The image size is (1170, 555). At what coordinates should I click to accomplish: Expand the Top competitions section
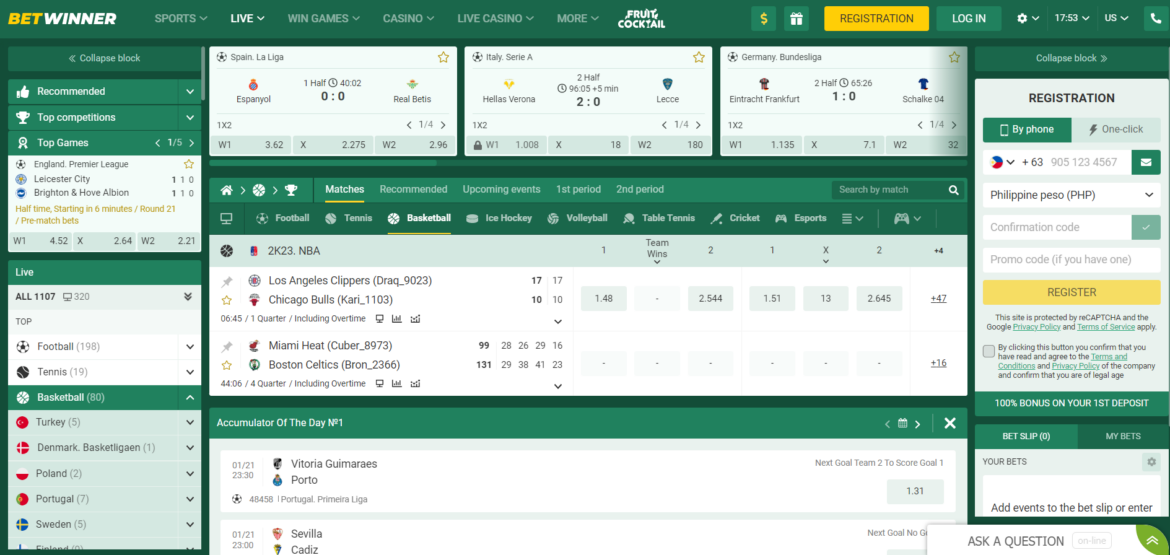click(190, 118)
